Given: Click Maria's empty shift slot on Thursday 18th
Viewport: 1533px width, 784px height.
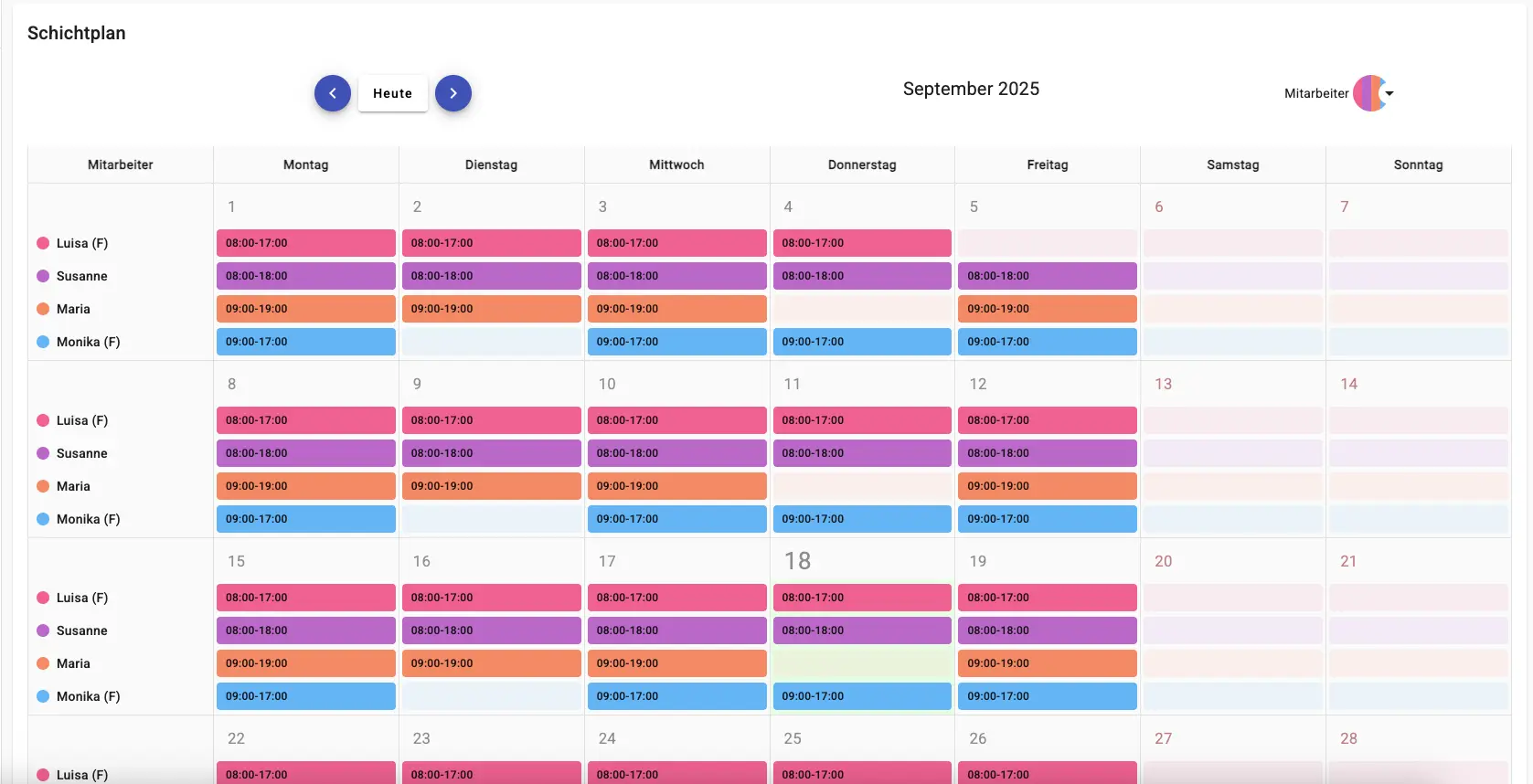Looking at the screenshot, I should (x=861, y=663).
